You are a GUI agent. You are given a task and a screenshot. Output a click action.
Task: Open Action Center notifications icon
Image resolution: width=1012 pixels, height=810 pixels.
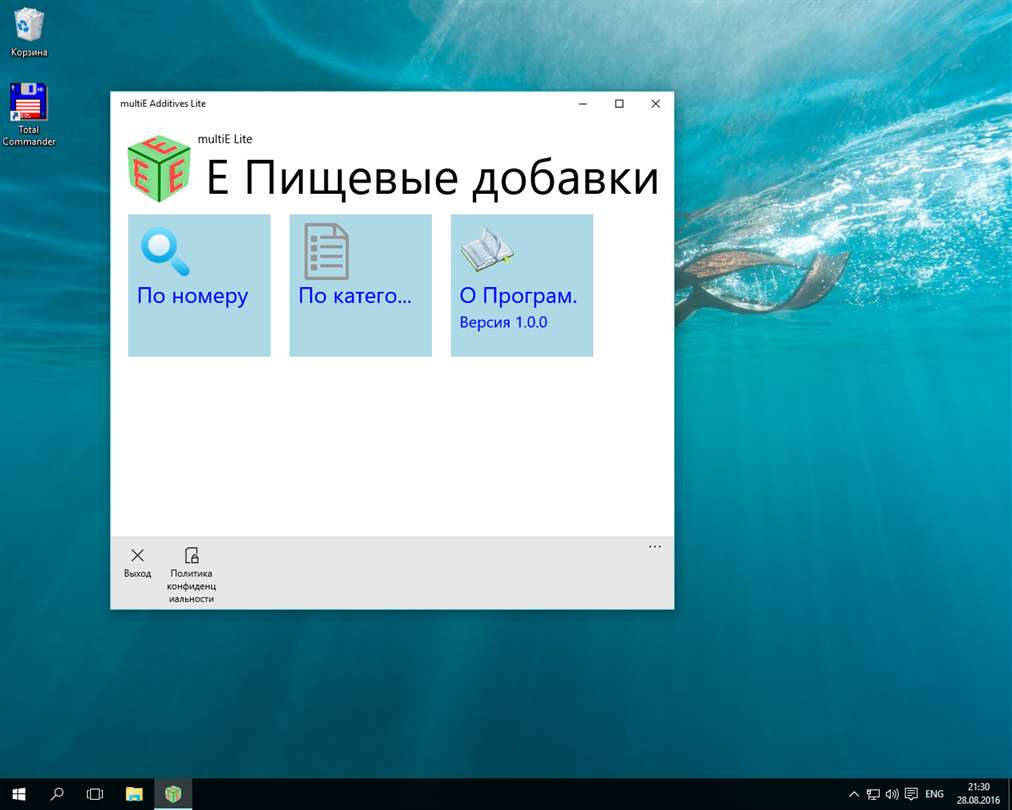tap(911, 794)
